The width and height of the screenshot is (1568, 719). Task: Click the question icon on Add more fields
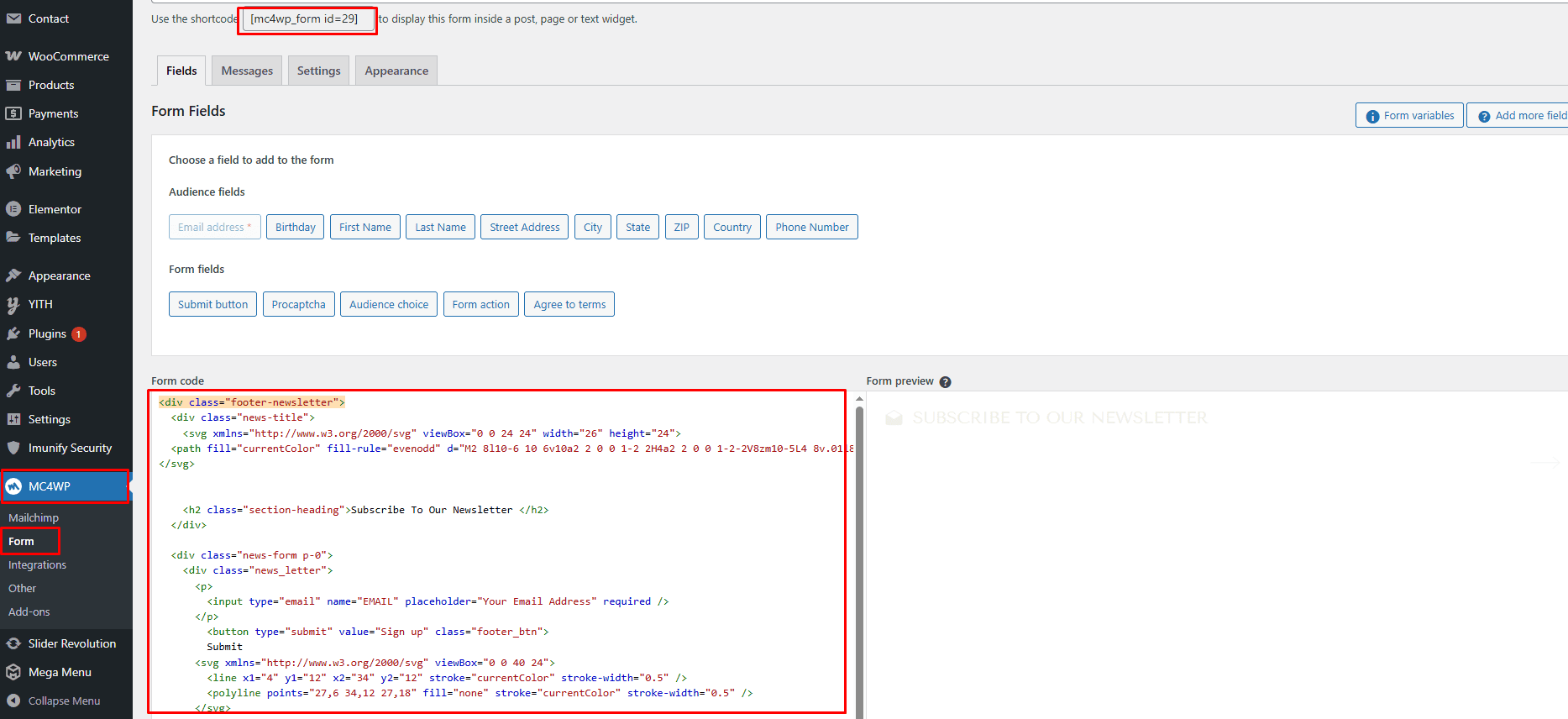click(x=1484, y=116)
